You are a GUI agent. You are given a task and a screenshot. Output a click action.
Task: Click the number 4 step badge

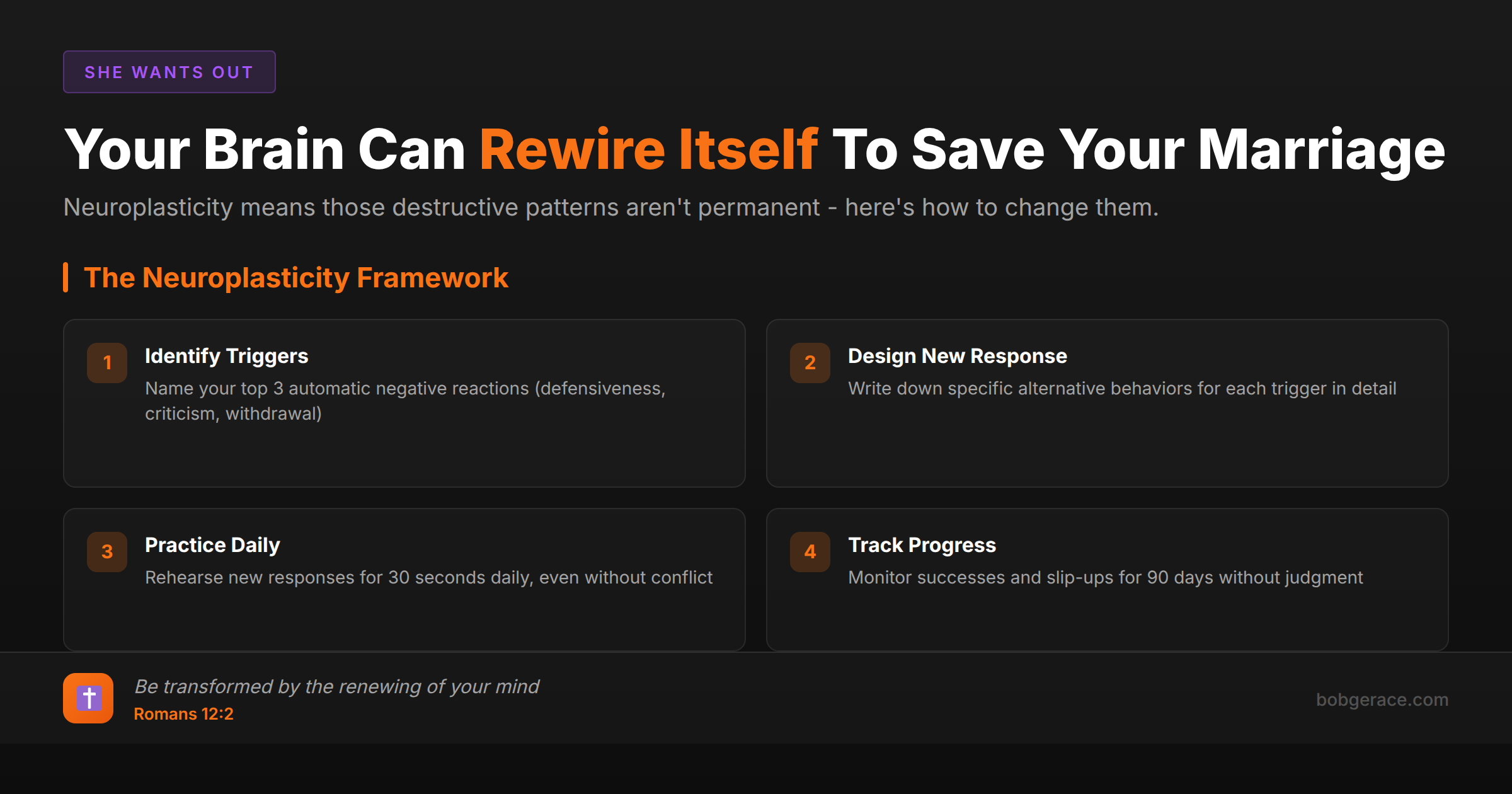click(x=810, y=552)
